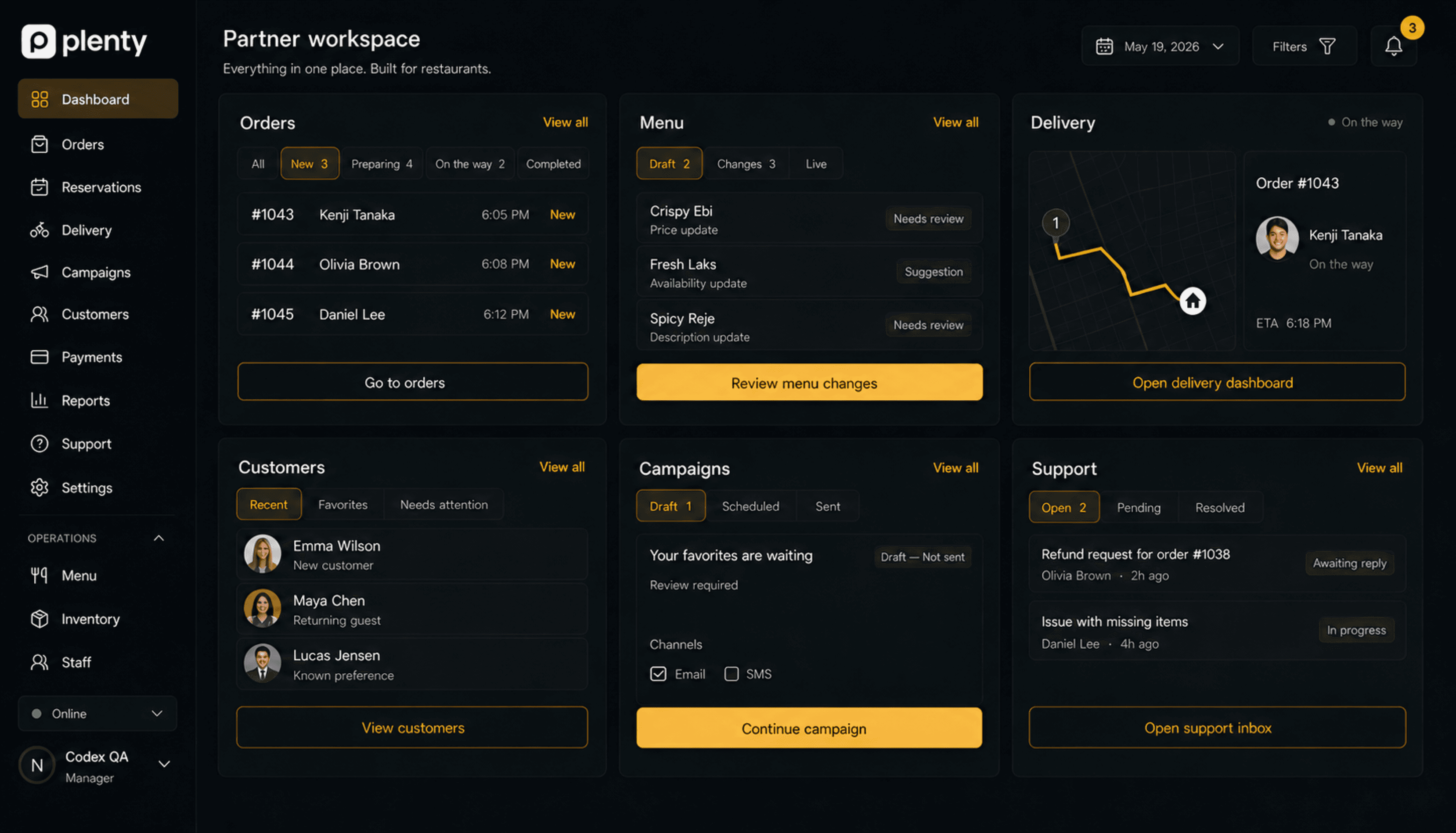Click the Settings gear icon
This screenshot has width=1456, height=833.
click(x=40, y=488)
